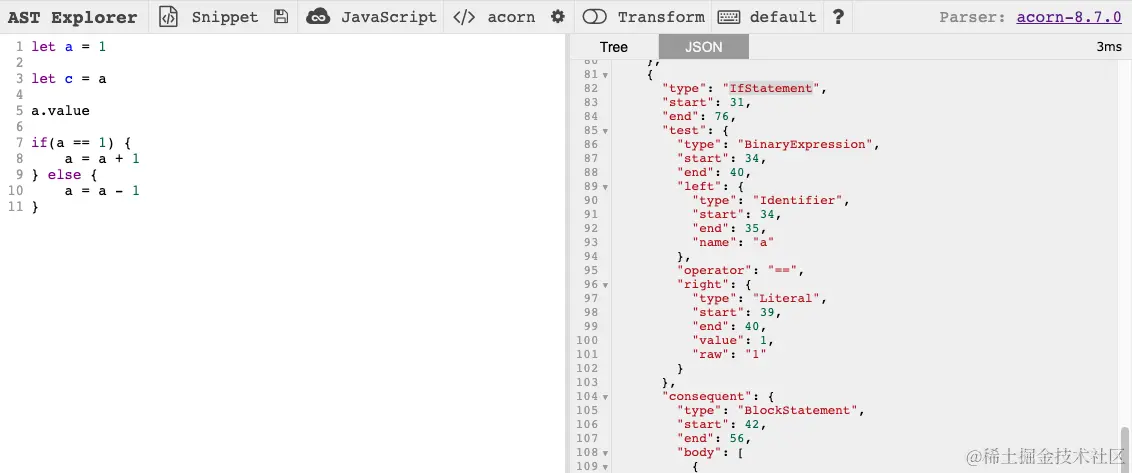Click the keyboard keybindings icon

click(x=729, y=17)
